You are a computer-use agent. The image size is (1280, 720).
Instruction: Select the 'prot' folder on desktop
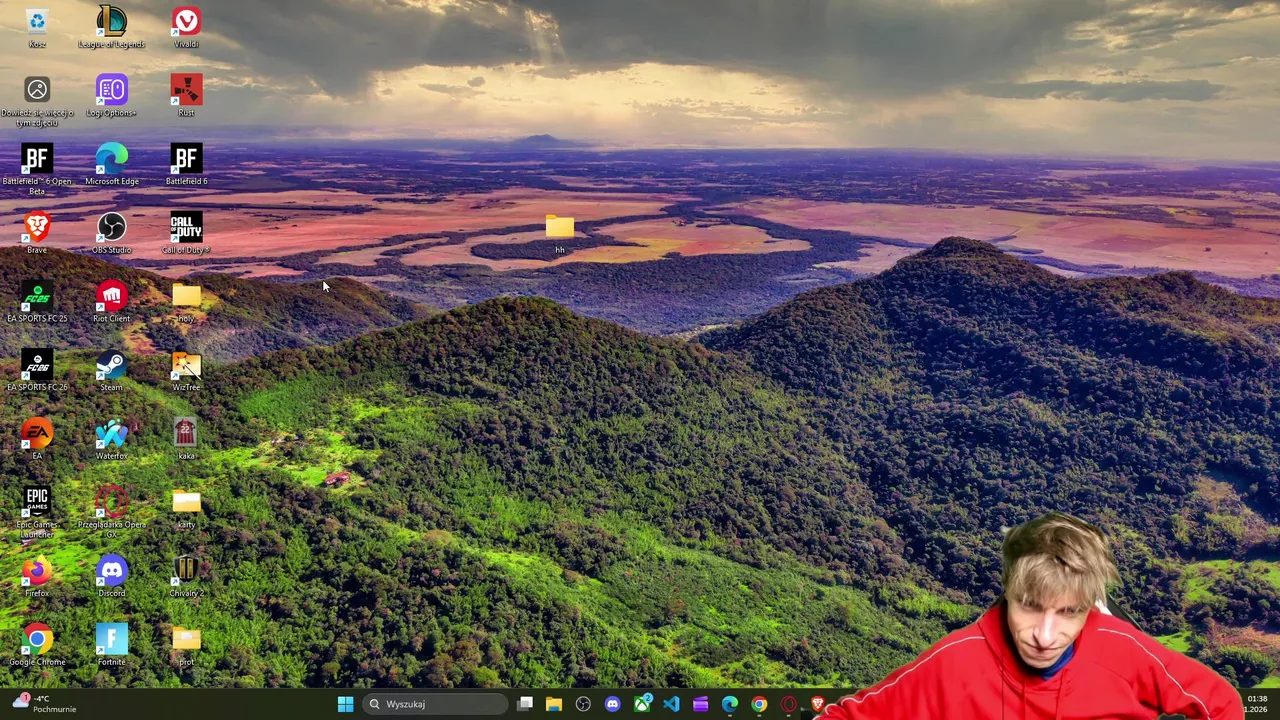186,645
